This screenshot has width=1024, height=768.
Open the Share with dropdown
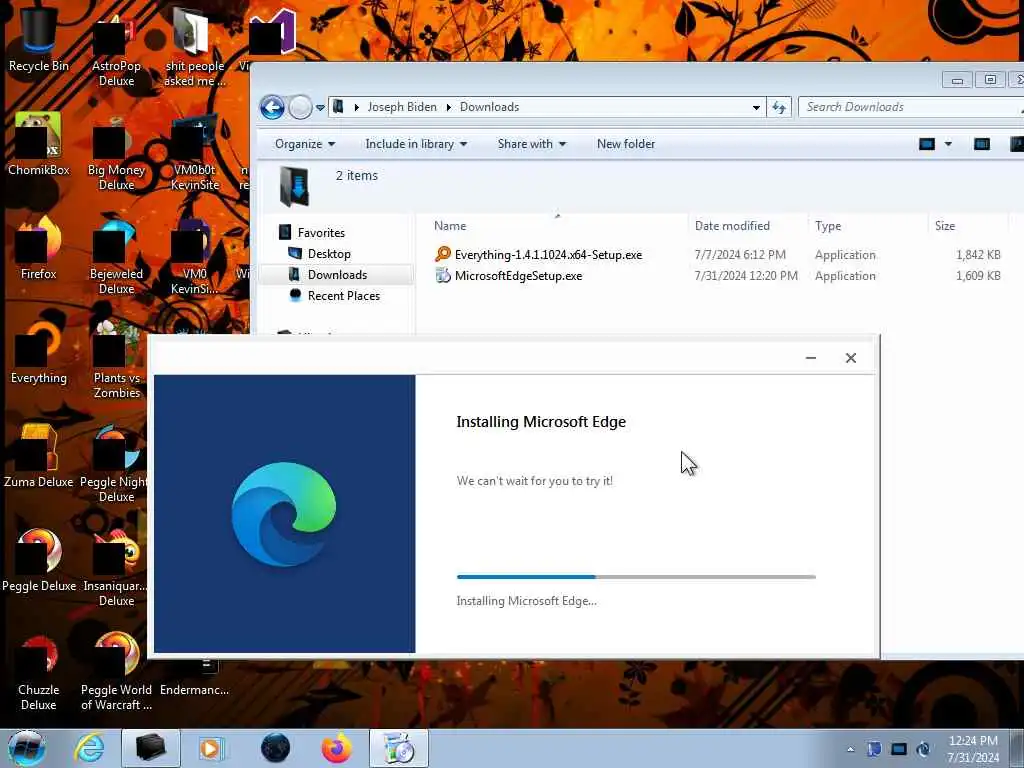[532, 144]
